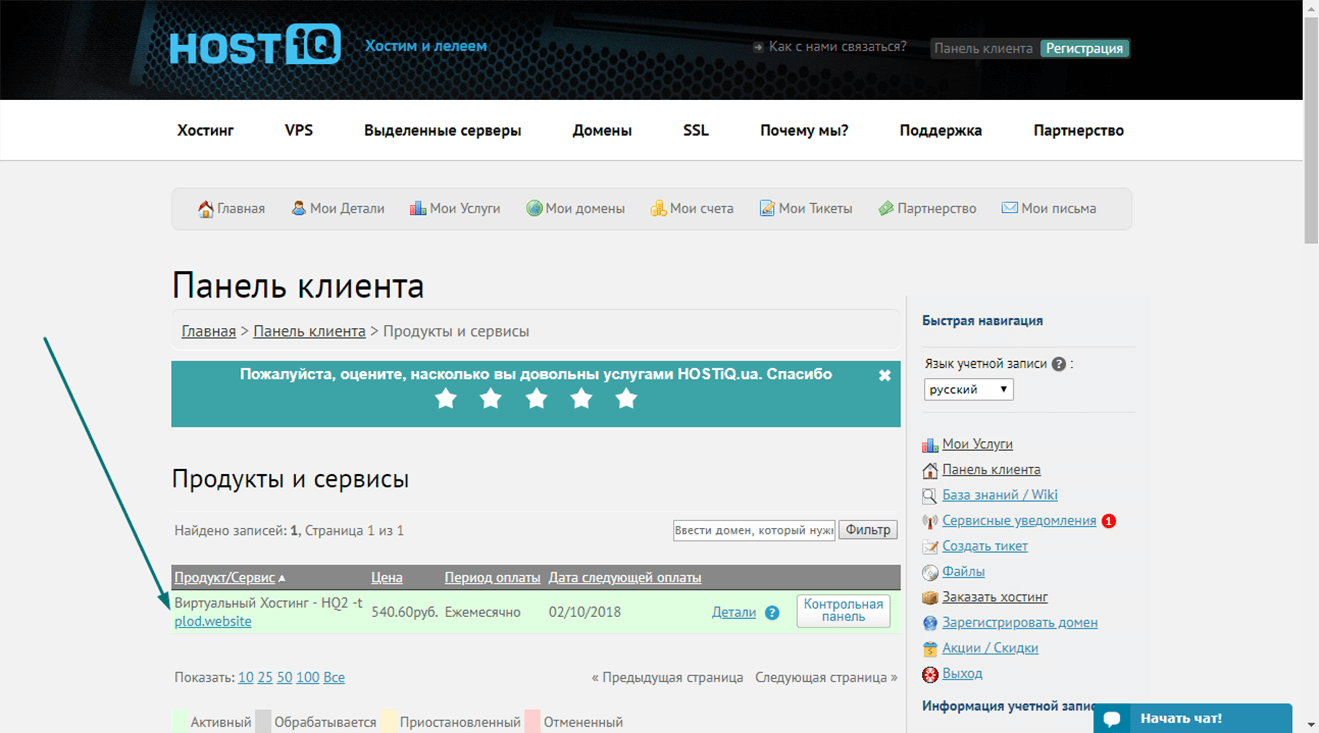Rate with the third star

point(537,399)
